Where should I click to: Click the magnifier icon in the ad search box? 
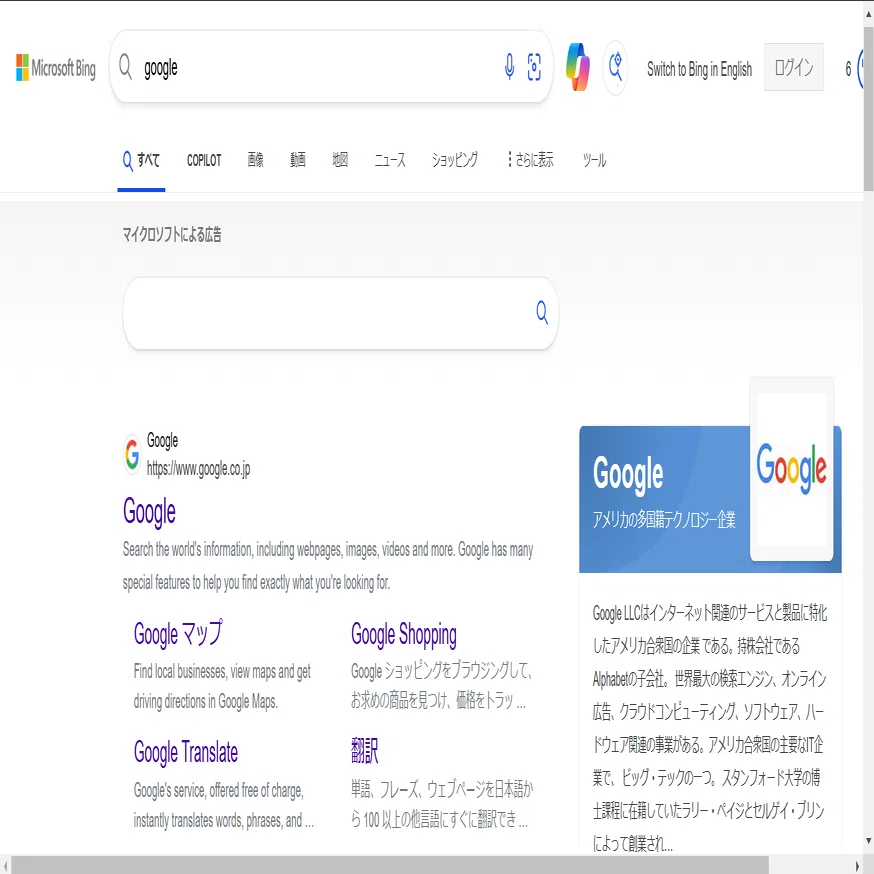click(542, 313)
